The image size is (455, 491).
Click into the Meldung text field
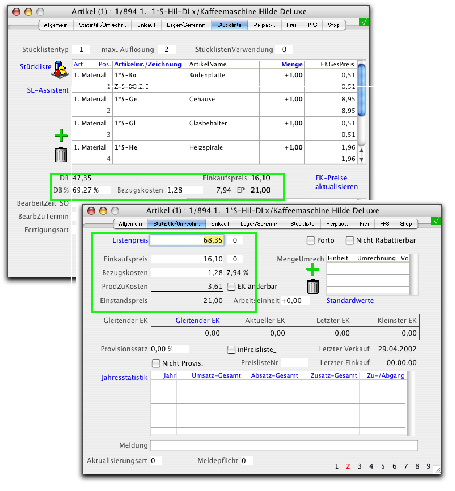[284, 445]
